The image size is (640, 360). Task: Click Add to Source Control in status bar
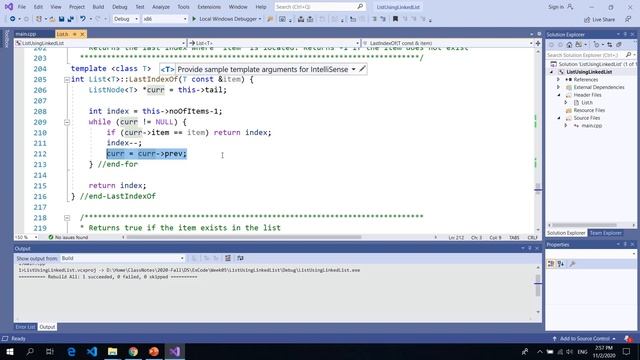[x=584, y=339]
